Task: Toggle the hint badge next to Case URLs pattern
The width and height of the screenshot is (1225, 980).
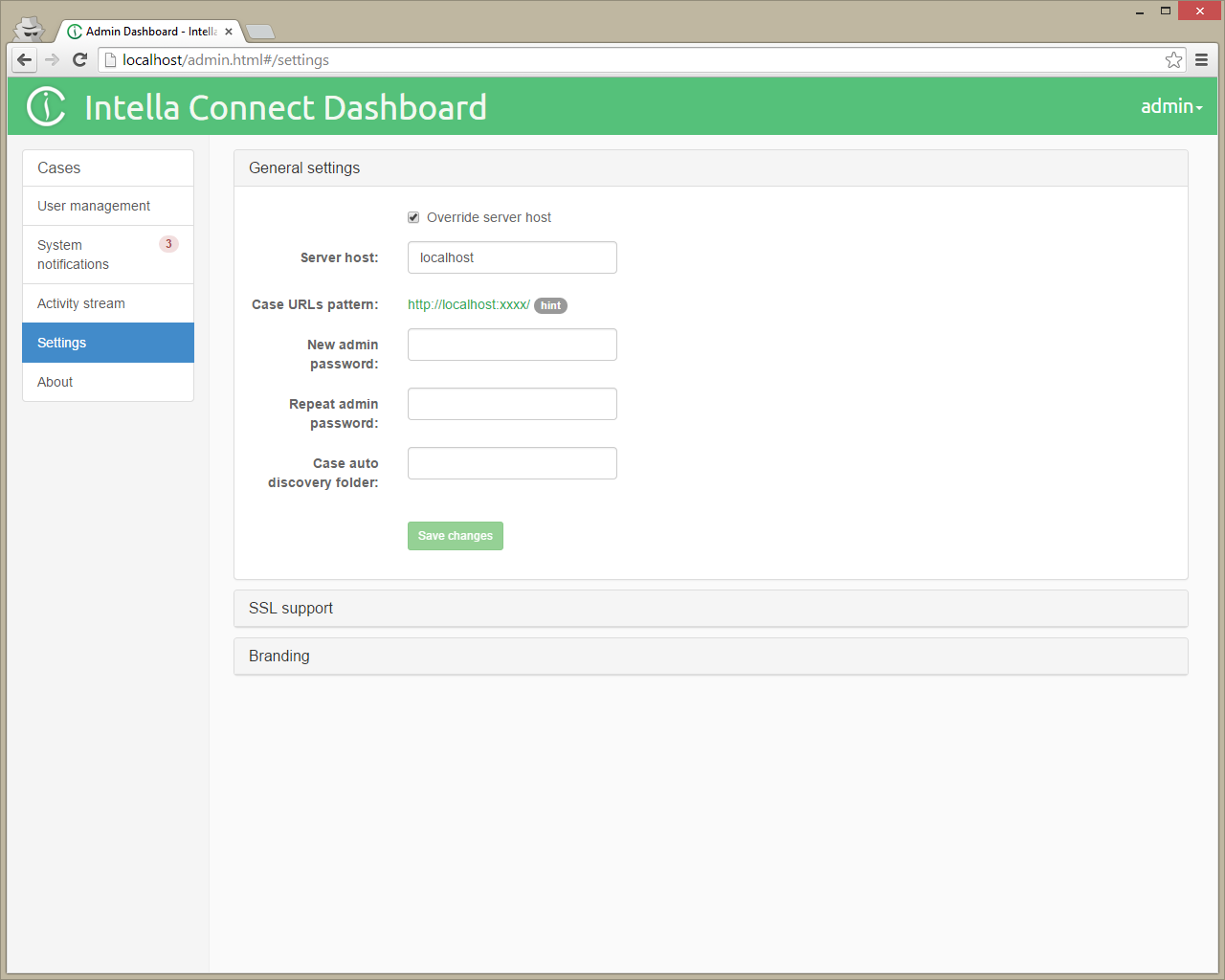Action: (550, 305)
